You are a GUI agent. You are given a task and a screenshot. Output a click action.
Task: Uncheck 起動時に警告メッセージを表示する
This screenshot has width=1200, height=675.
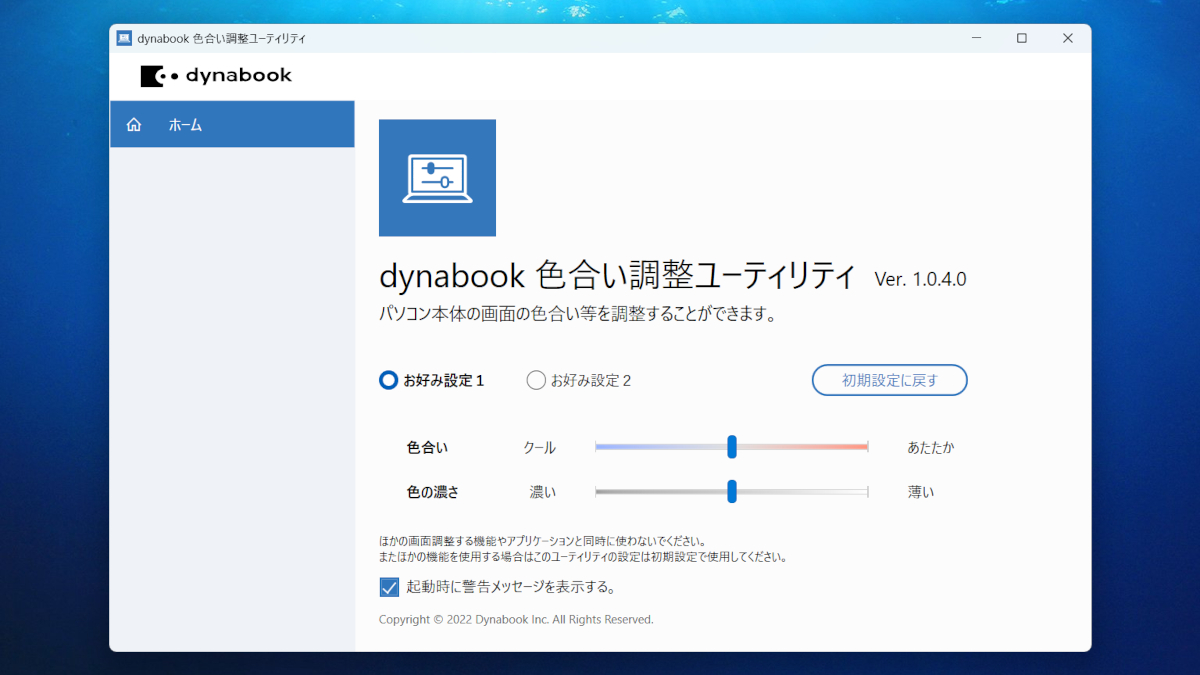(389, 587)
